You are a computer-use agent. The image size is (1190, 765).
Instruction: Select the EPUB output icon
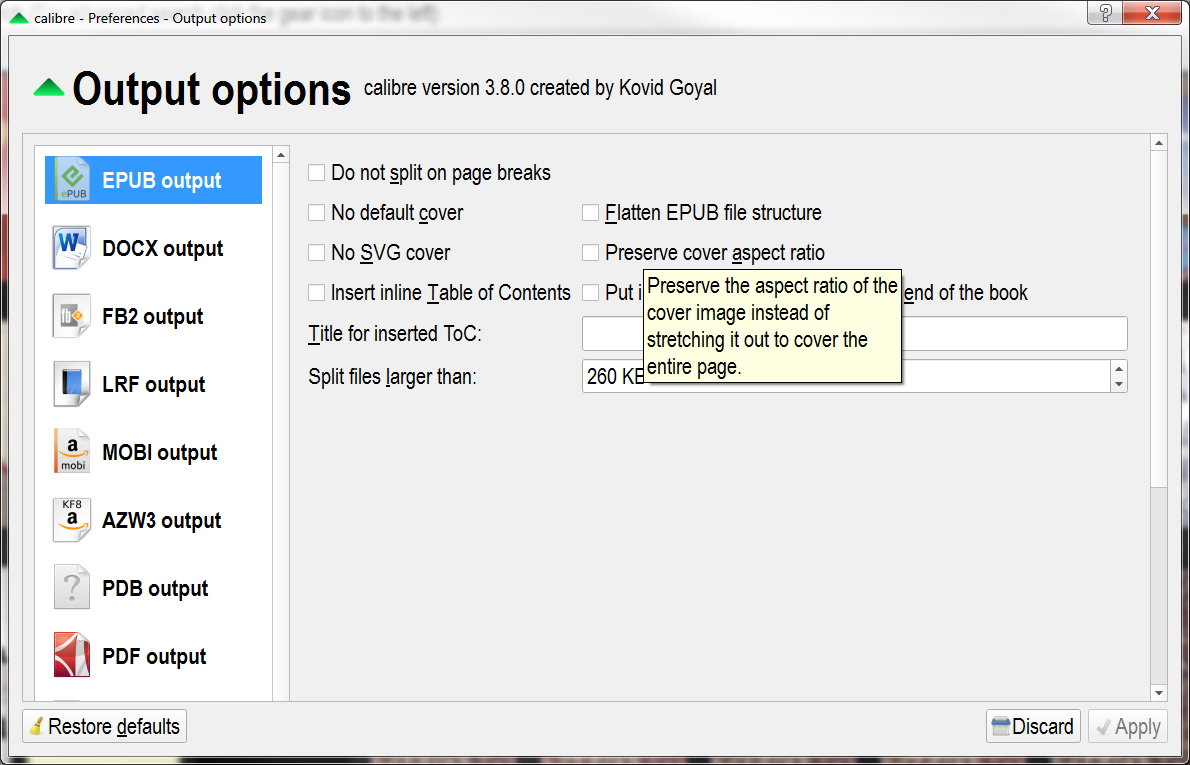tap(72, 181)
